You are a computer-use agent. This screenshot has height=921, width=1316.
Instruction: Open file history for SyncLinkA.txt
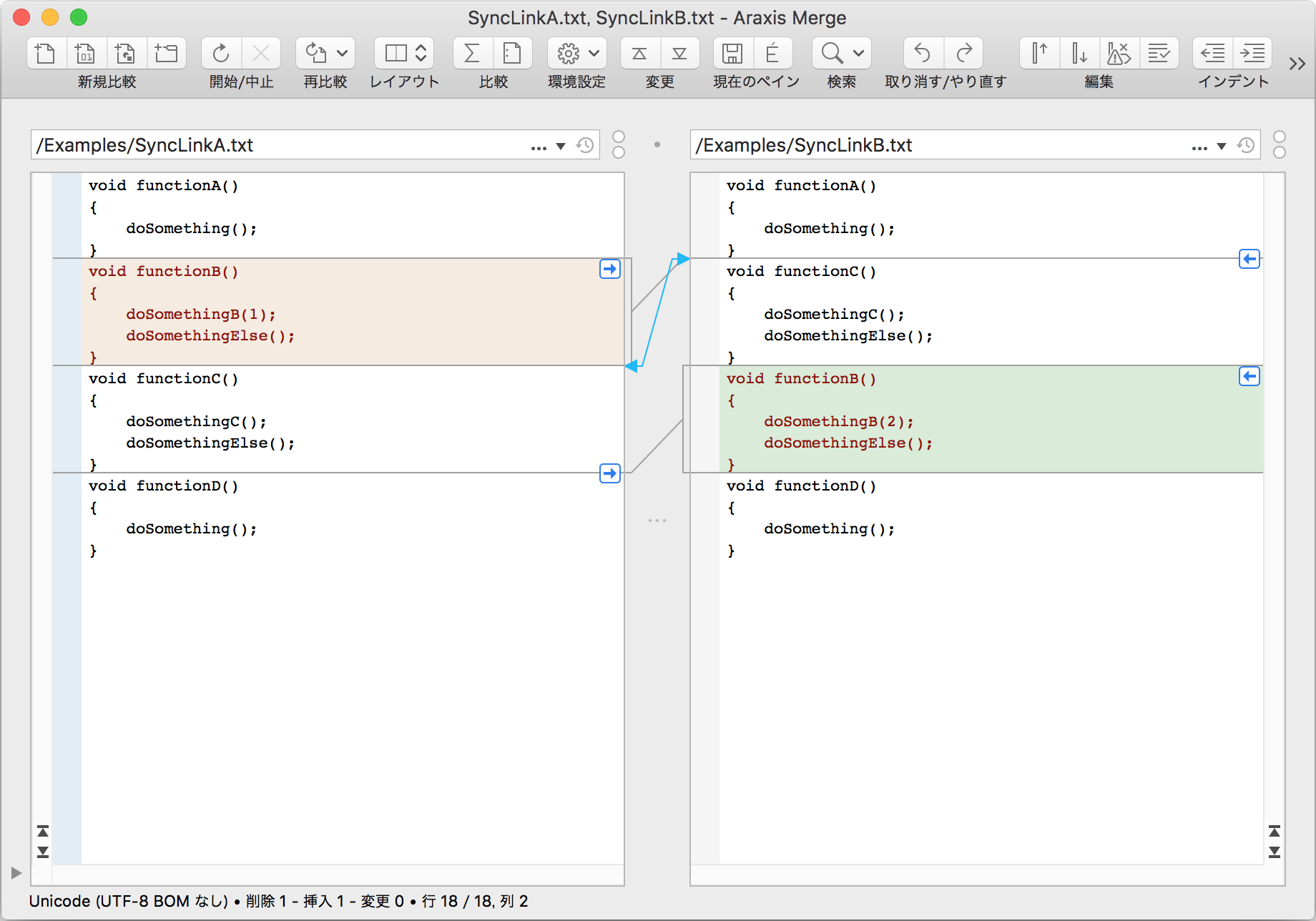585,145
